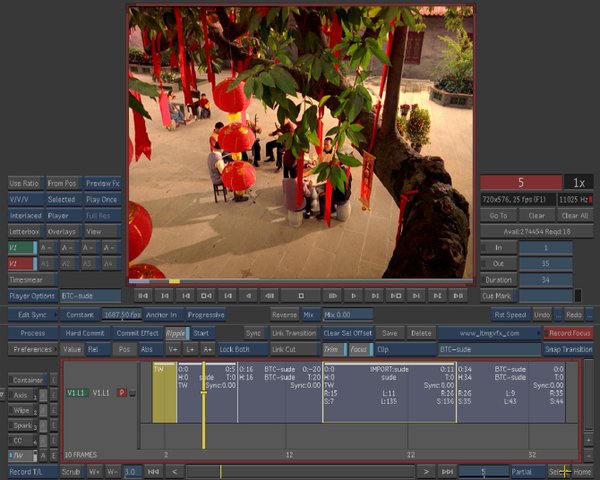Screen dimensions: 600x480
Task: Open the Wipe effect tab
Action: coord(20,410)
